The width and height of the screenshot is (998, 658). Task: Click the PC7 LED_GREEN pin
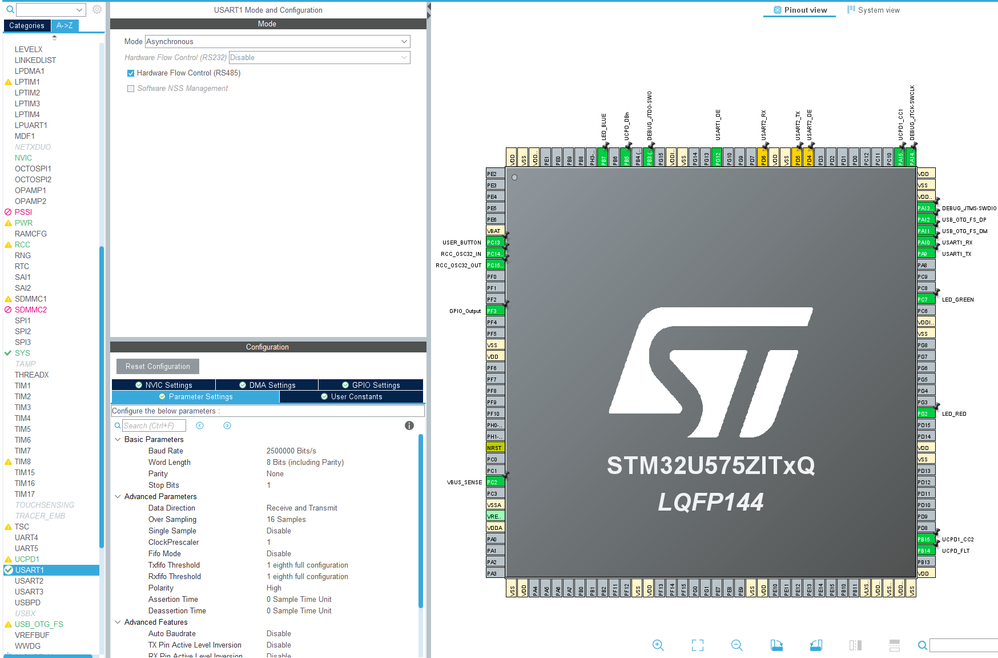[x=926, y=299]
